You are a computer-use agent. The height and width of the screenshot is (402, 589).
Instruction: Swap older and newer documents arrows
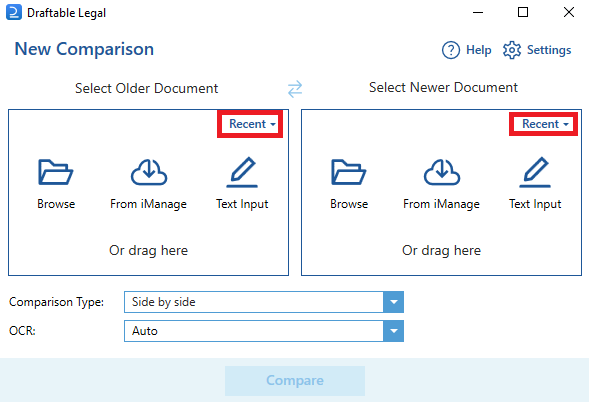click(x=295, y=89)
